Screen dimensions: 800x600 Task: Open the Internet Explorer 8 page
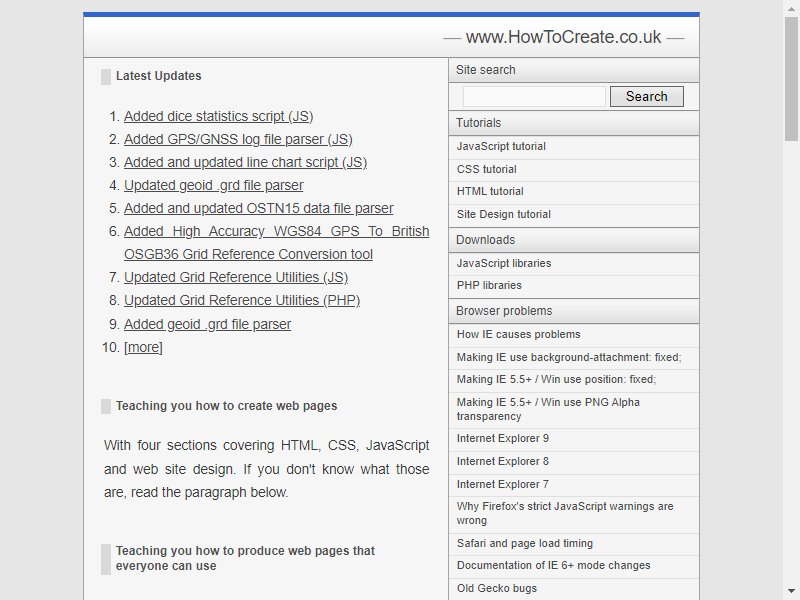574,461
